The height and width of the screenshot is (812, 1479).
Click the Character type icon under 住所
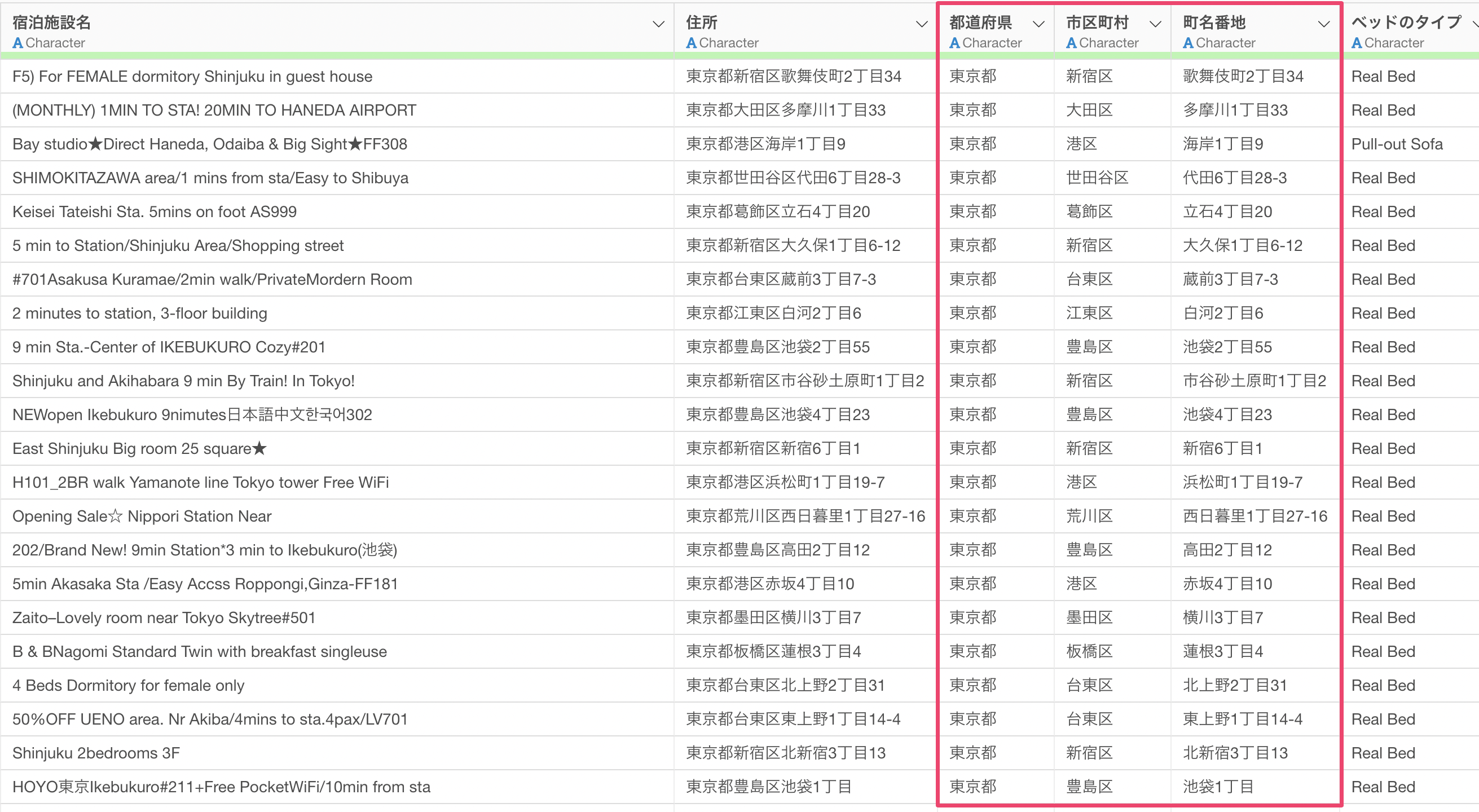[x=692, y=43]
